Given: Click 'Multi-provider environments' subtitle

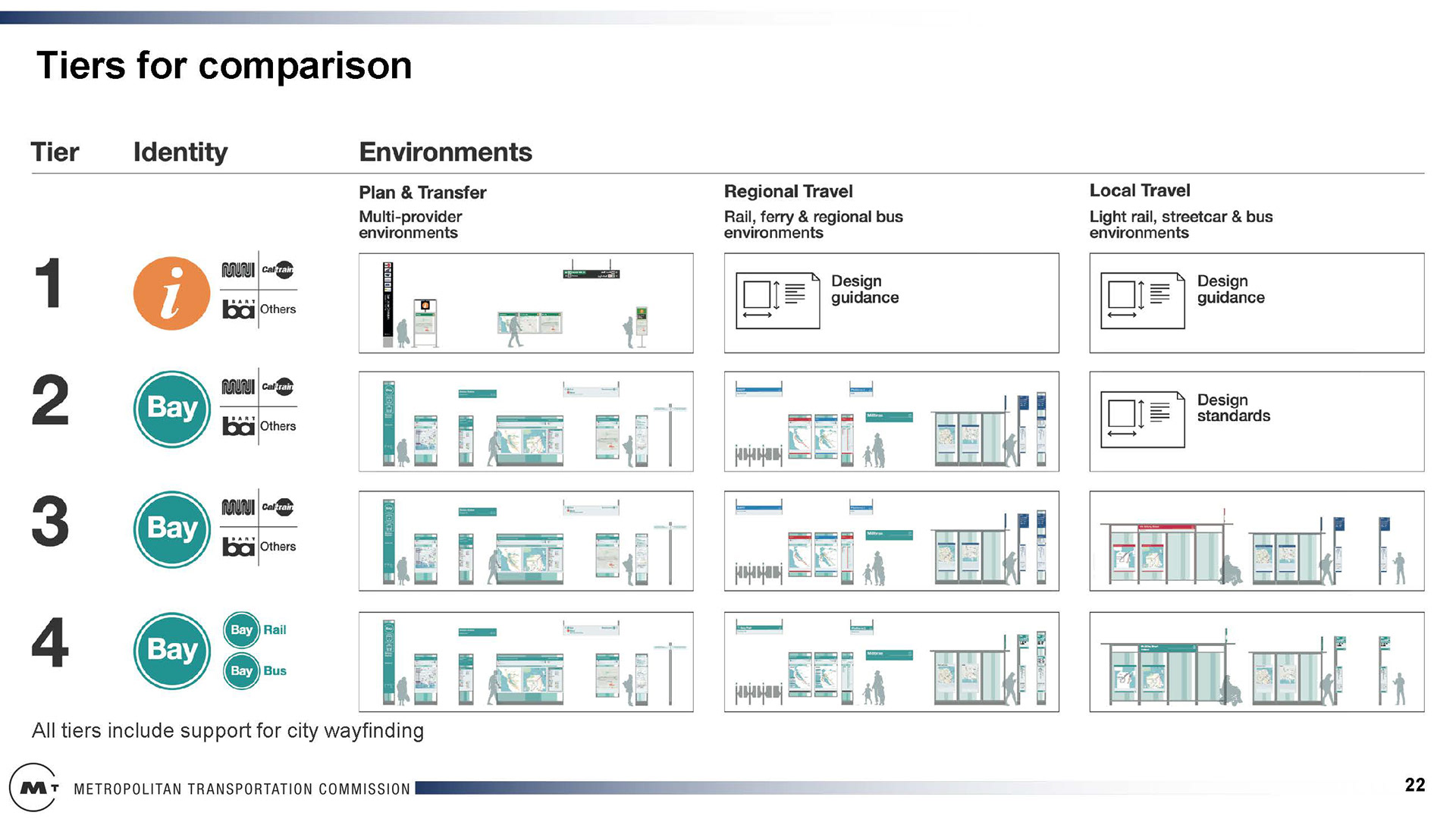Looking at the screenshot, I should point(410,225).
